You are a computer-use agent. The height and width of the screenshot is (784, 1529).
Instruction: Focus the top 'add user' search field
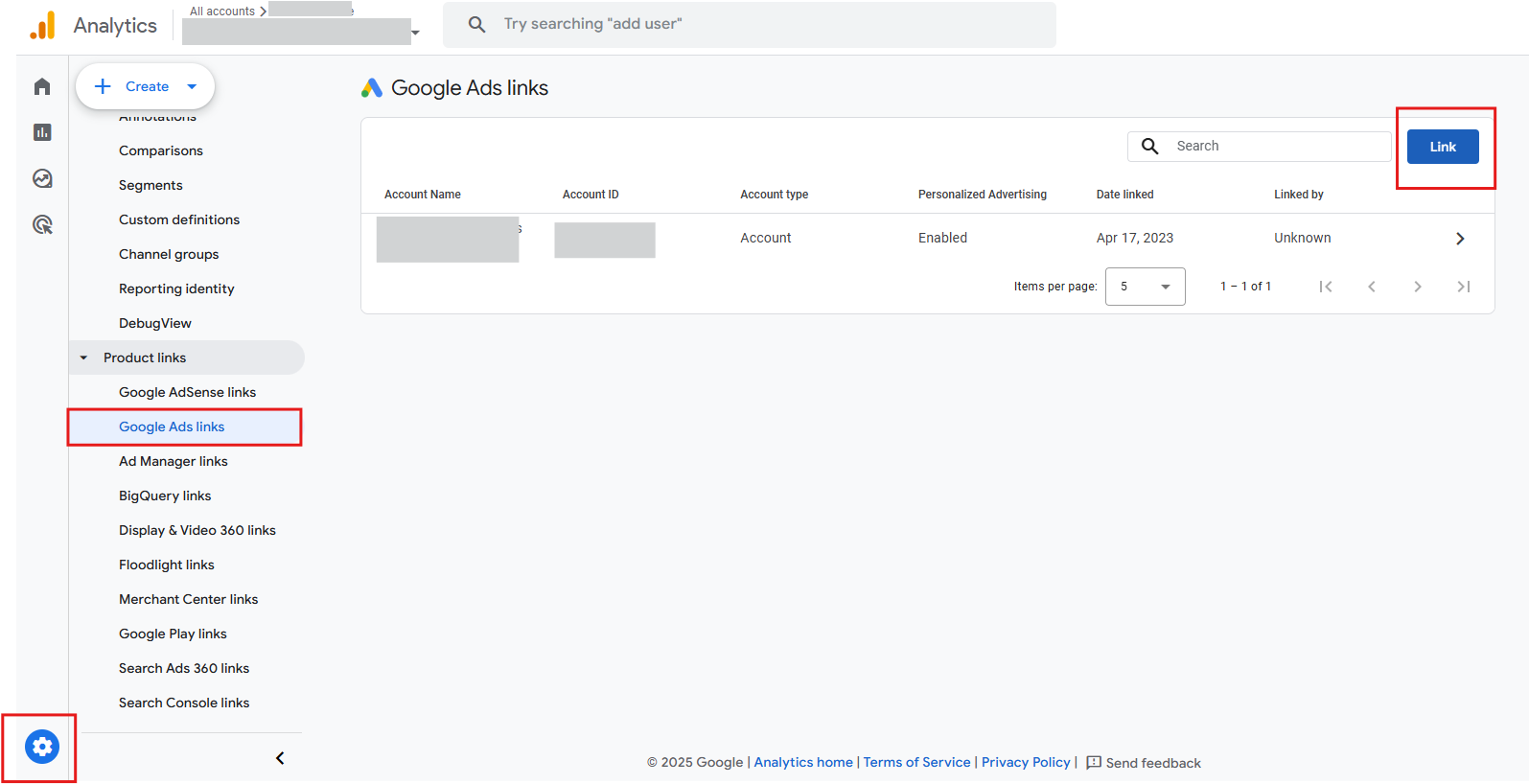point(750,24)
